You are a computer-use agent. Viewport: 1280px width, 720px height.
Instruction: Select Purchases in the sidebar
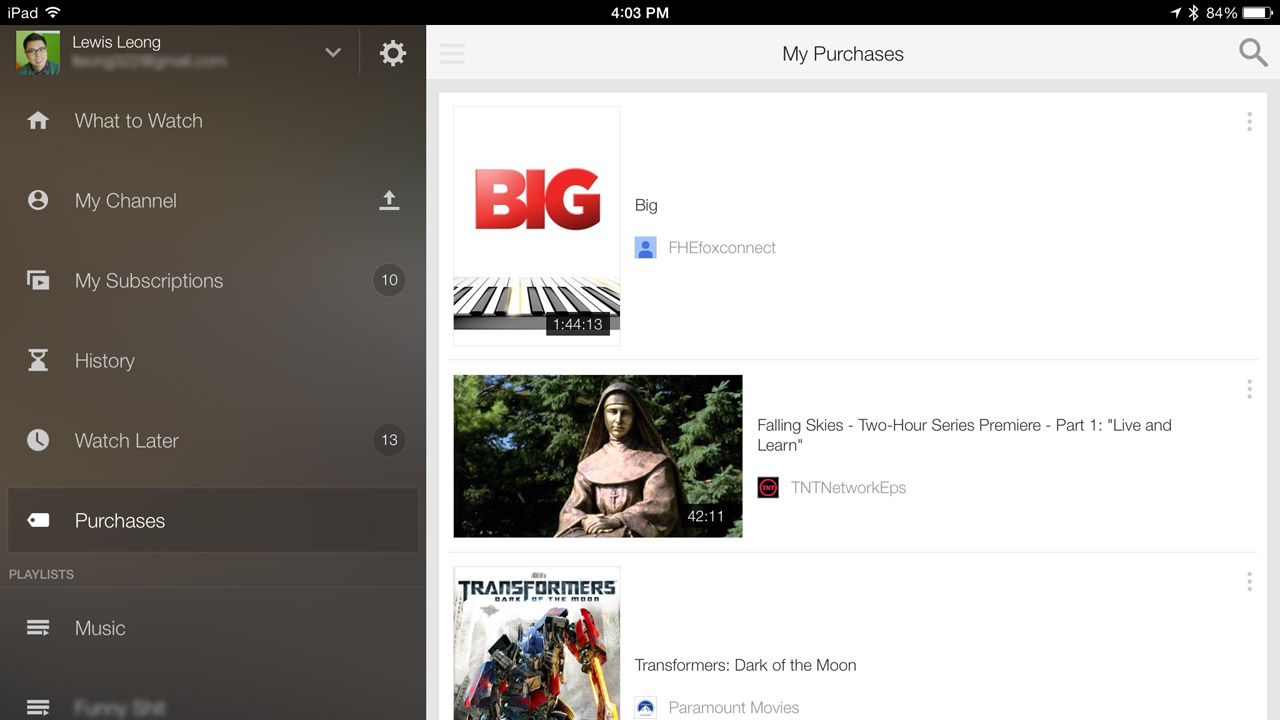click(x=213, y=520)
